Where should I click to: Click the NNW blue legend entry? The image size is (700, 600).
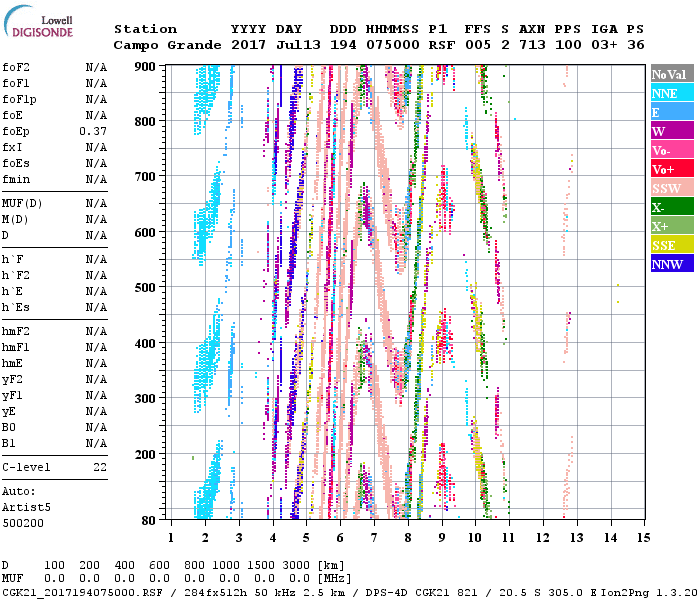pyautogui.click(x=669, y=265)
